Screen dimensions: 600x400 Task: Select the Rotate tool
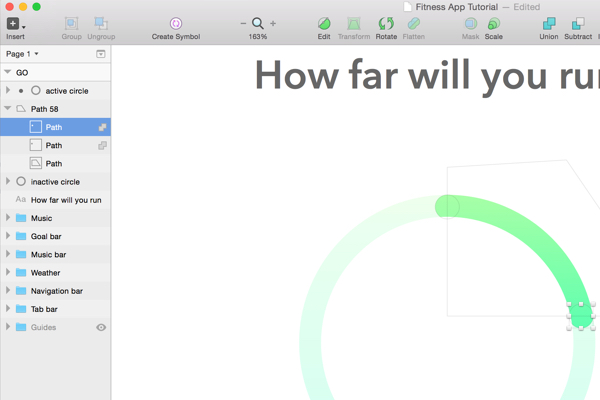click(x=386, y=24)
